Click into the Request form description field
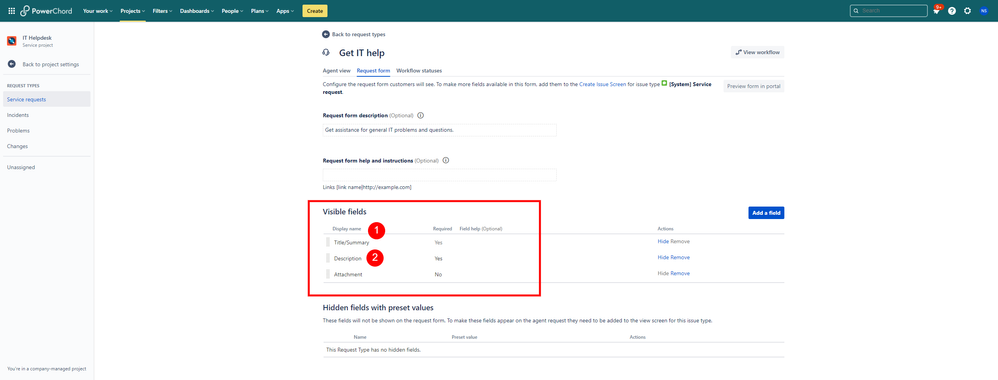This screenshot has width=998, height=380. tap(439, 130)
